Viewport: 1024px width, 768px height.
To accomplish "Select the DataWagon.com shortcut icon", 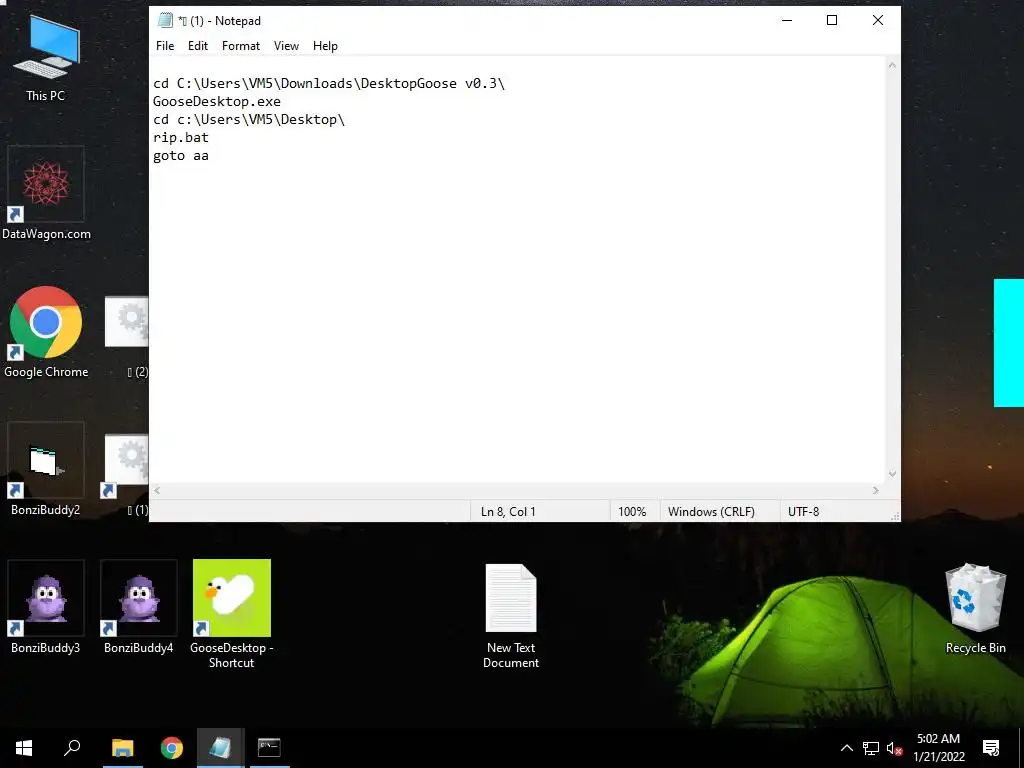I will coord(46,193).
